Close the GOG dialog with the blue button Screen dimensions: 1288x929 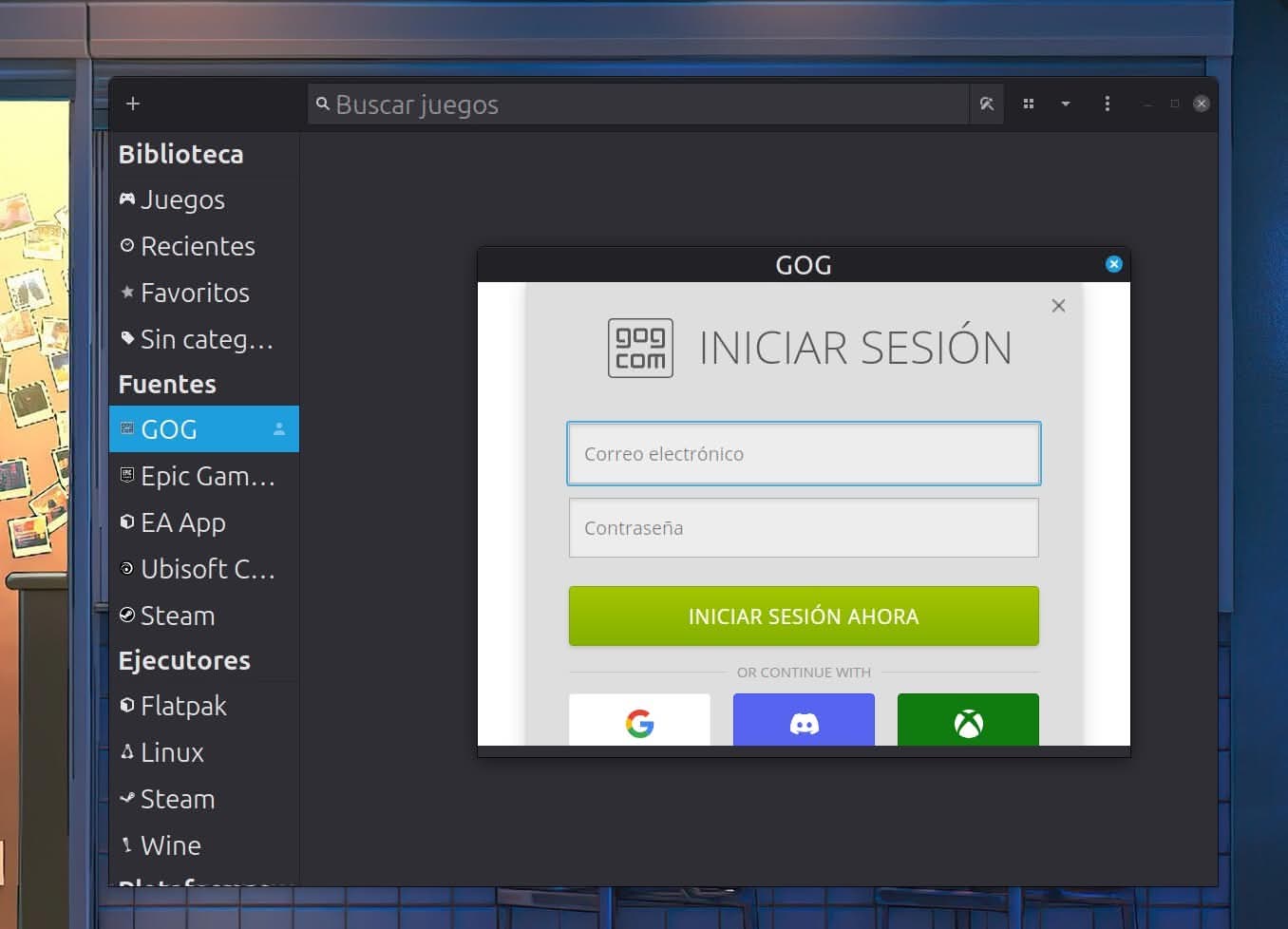1114,264
